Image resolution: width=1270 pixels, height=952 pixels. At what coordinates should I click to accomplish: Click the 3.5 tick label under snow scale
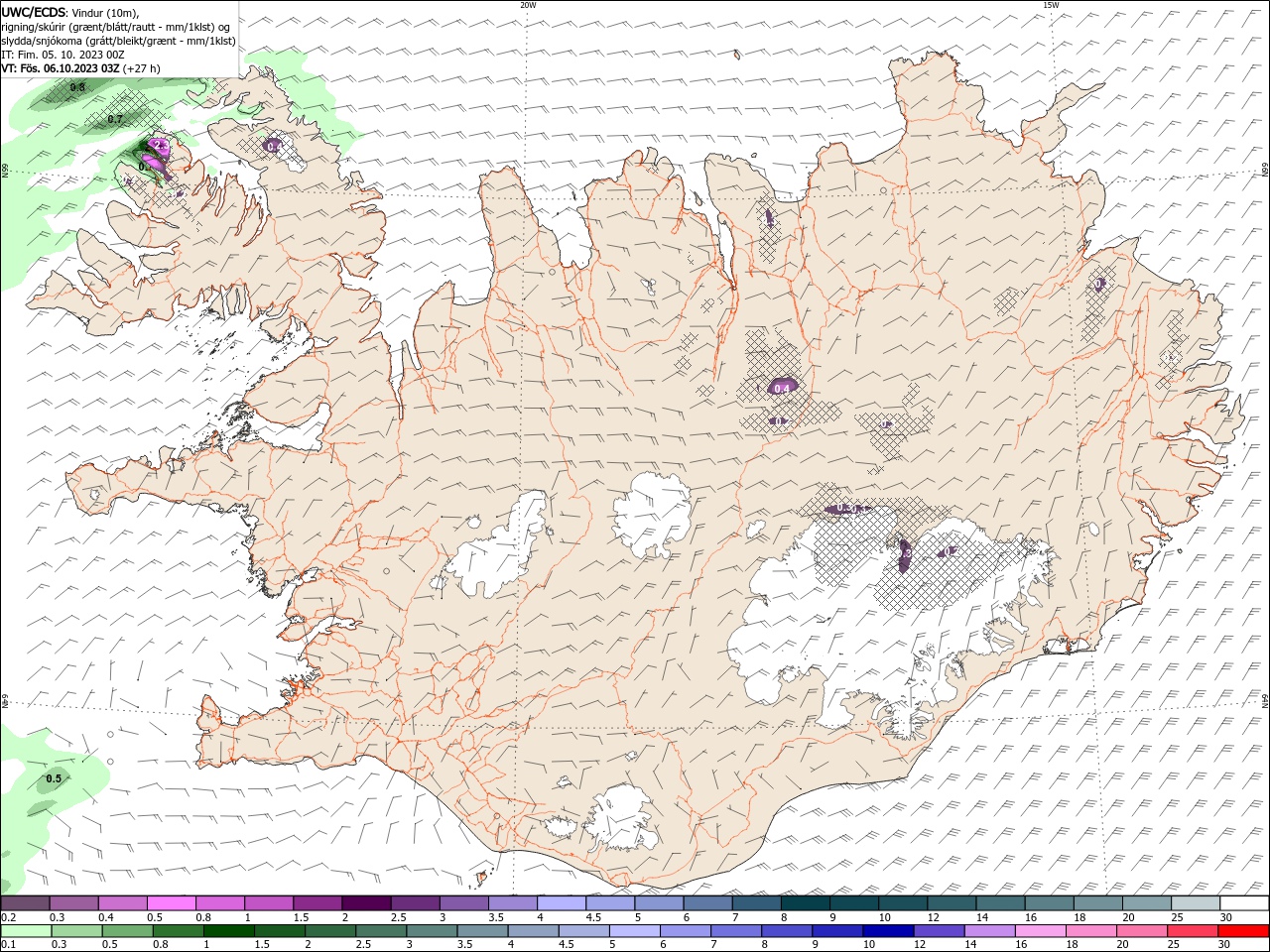tap(495, 917)
